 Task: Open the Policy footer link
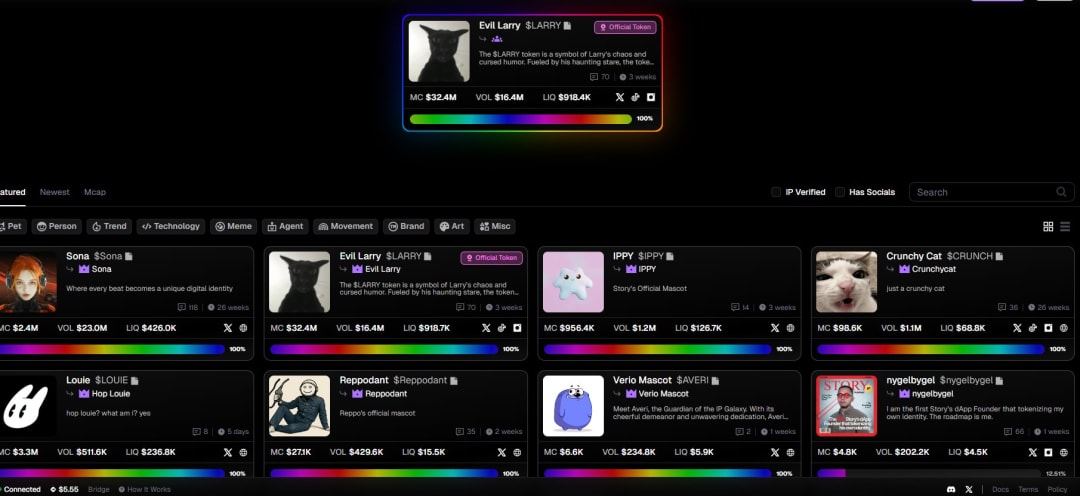[x=1057, y=489]
